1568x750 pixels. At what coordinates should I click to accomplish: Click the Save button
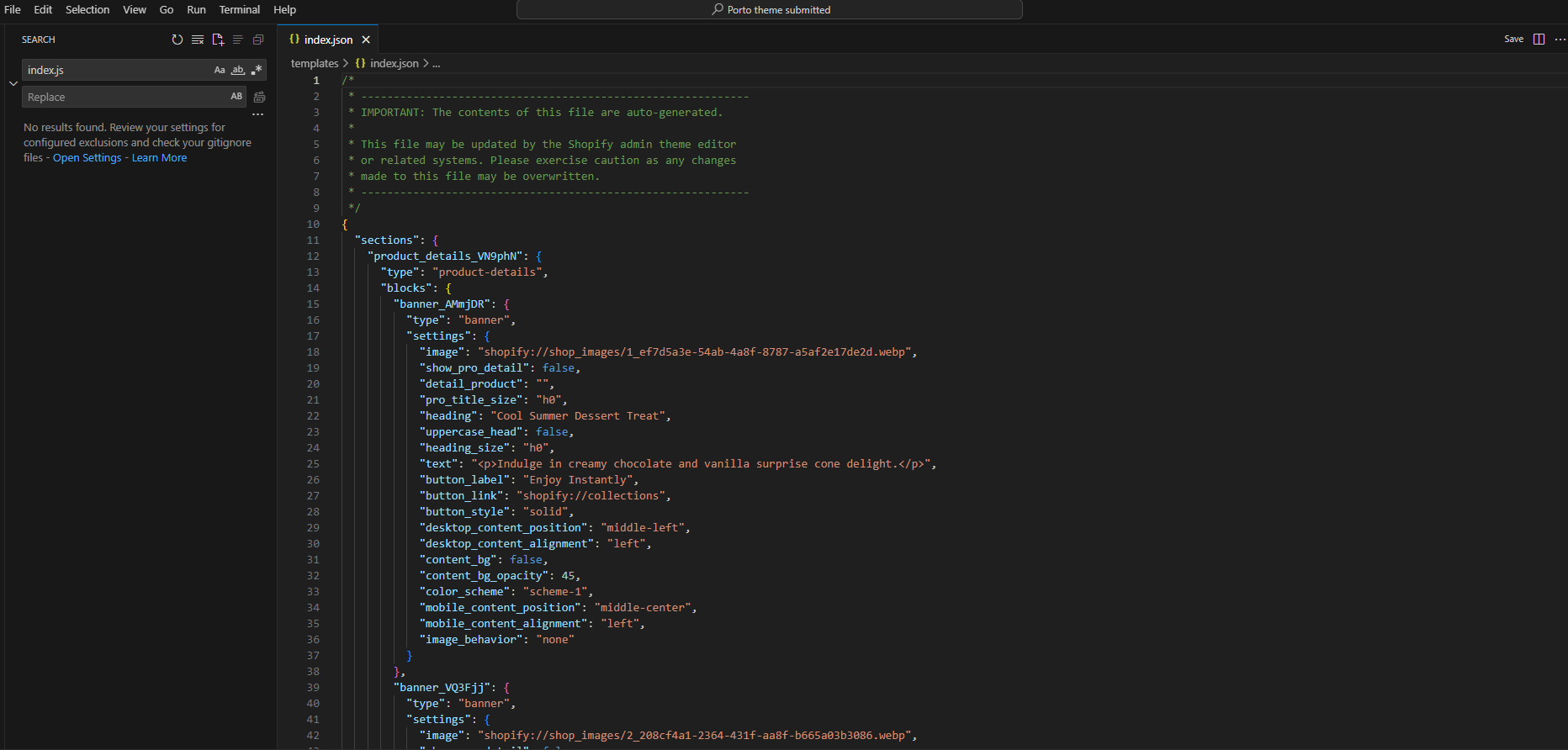(1513, 40)
